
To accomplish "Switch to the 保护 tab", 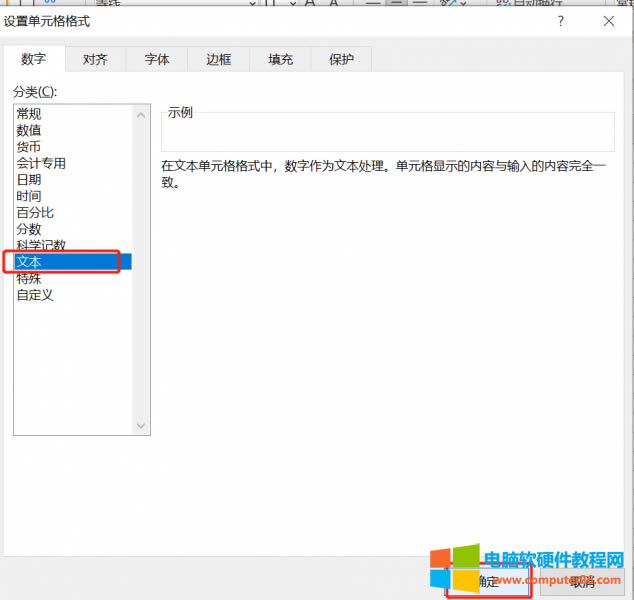I will (341, 60).
